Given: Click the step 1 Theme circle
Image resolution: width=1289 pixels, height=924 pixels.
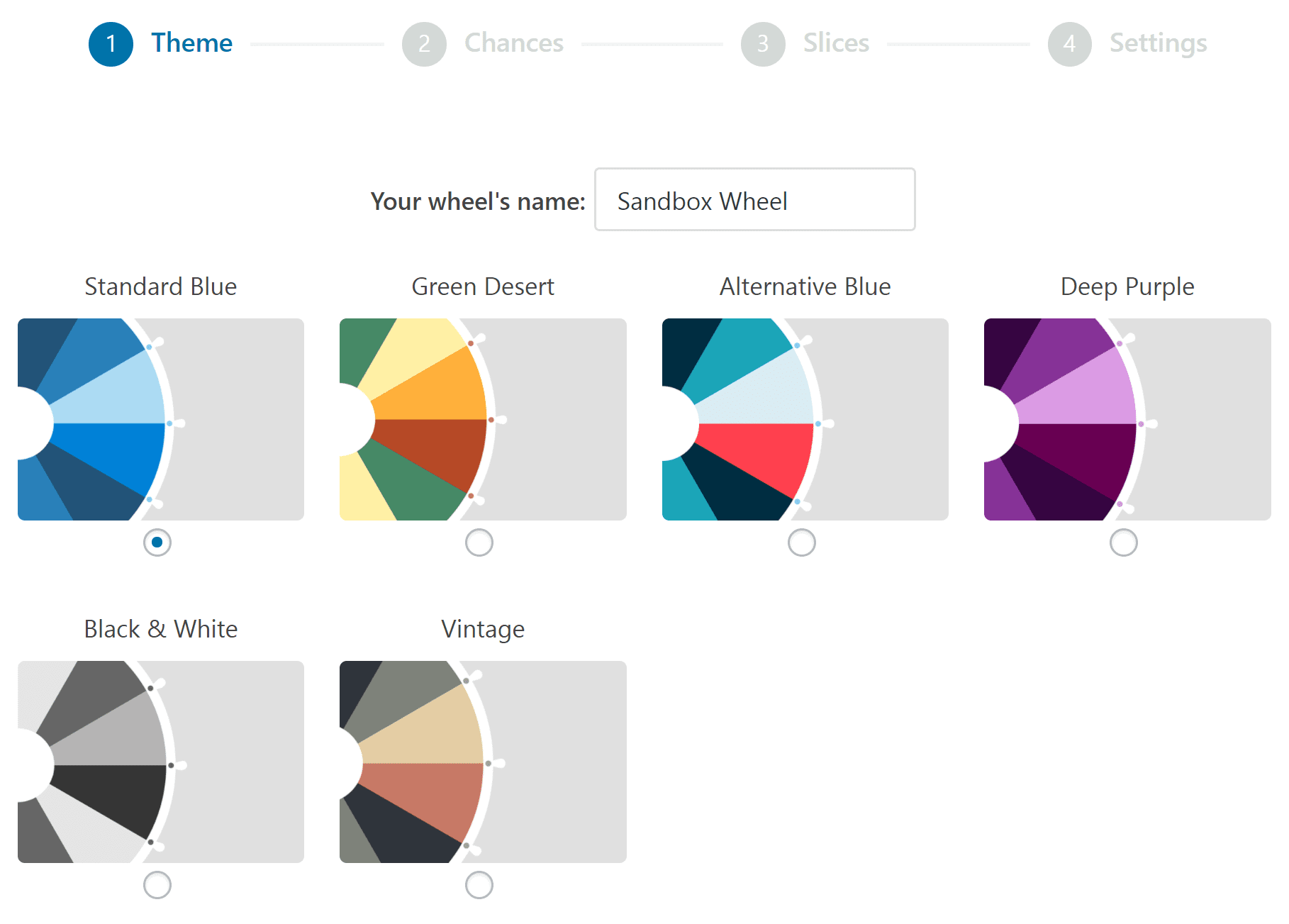Looking at the screenshot, I should [x=111, y=44].
